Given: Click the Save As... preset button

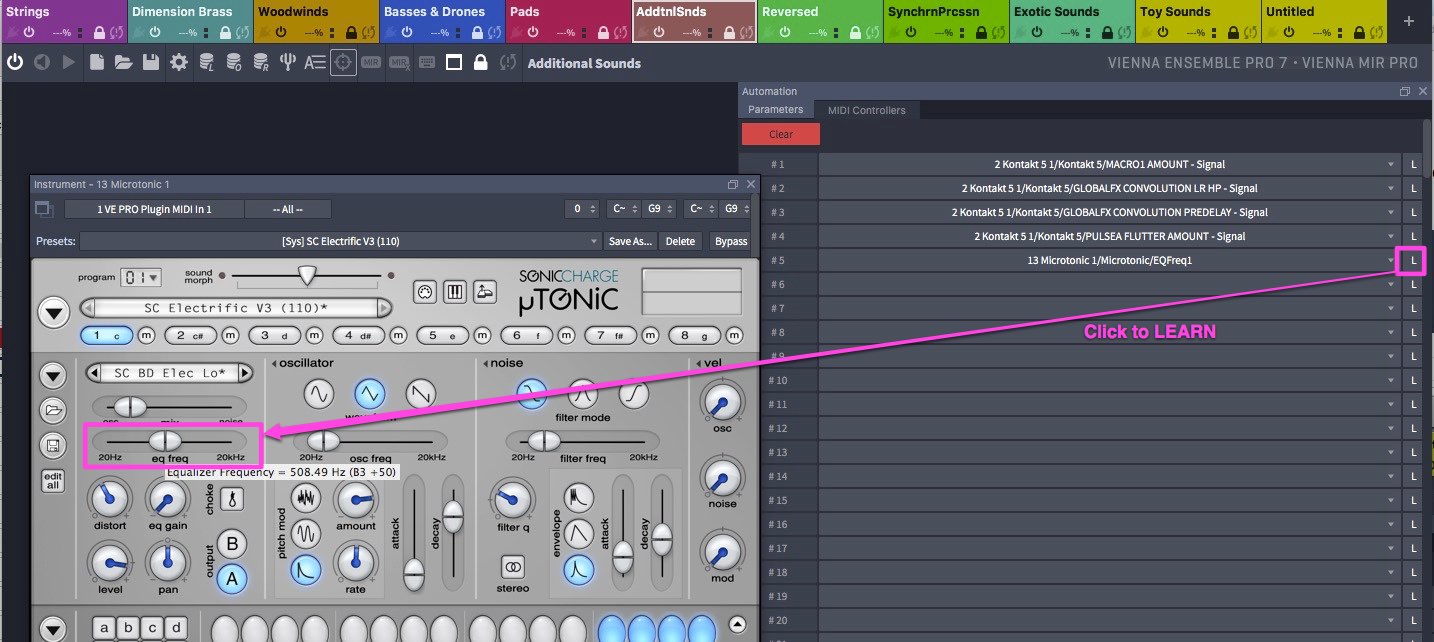Looking at the screenshot, I should pos(630,241).
